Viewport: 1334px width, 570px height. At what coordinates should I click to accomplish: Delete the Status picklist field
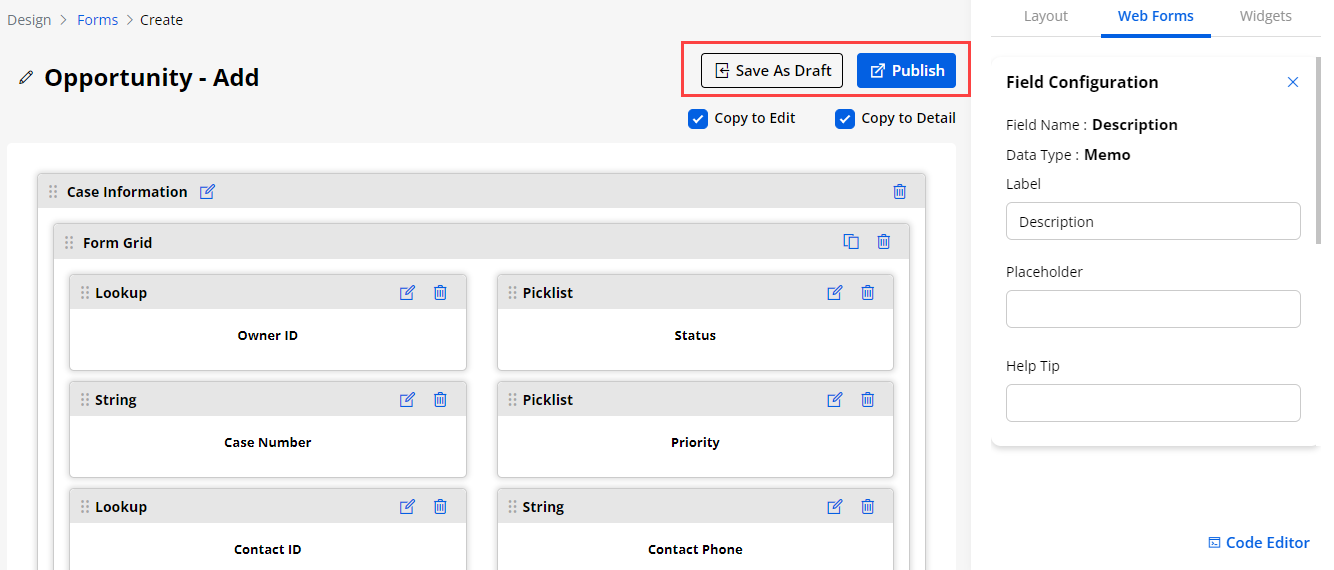click(867, 293)
